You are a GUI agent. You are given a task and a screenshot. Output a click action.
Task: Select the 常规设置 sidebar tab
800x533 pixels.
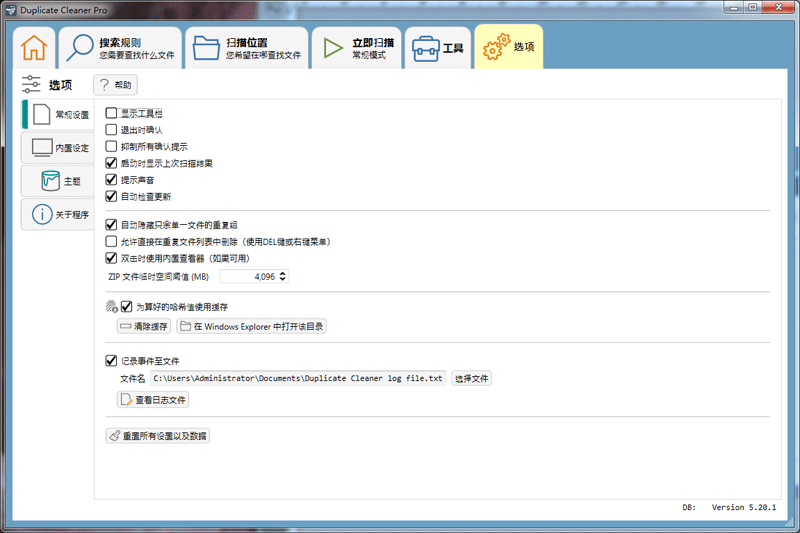[58, 114]
